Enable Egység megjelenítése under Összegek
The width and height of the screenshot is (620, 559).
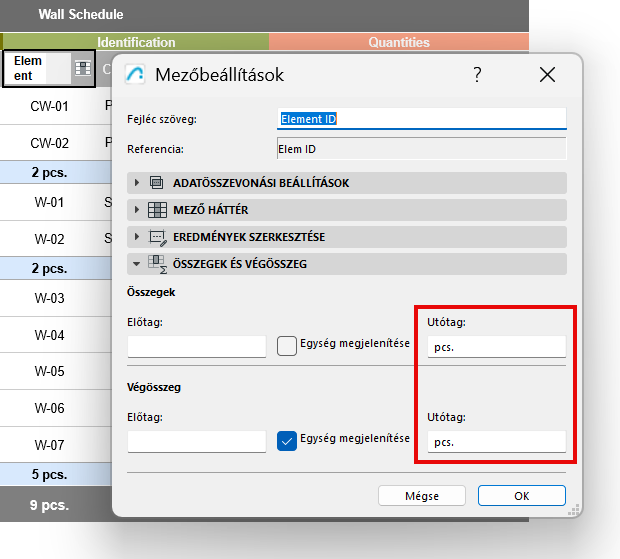287,346
